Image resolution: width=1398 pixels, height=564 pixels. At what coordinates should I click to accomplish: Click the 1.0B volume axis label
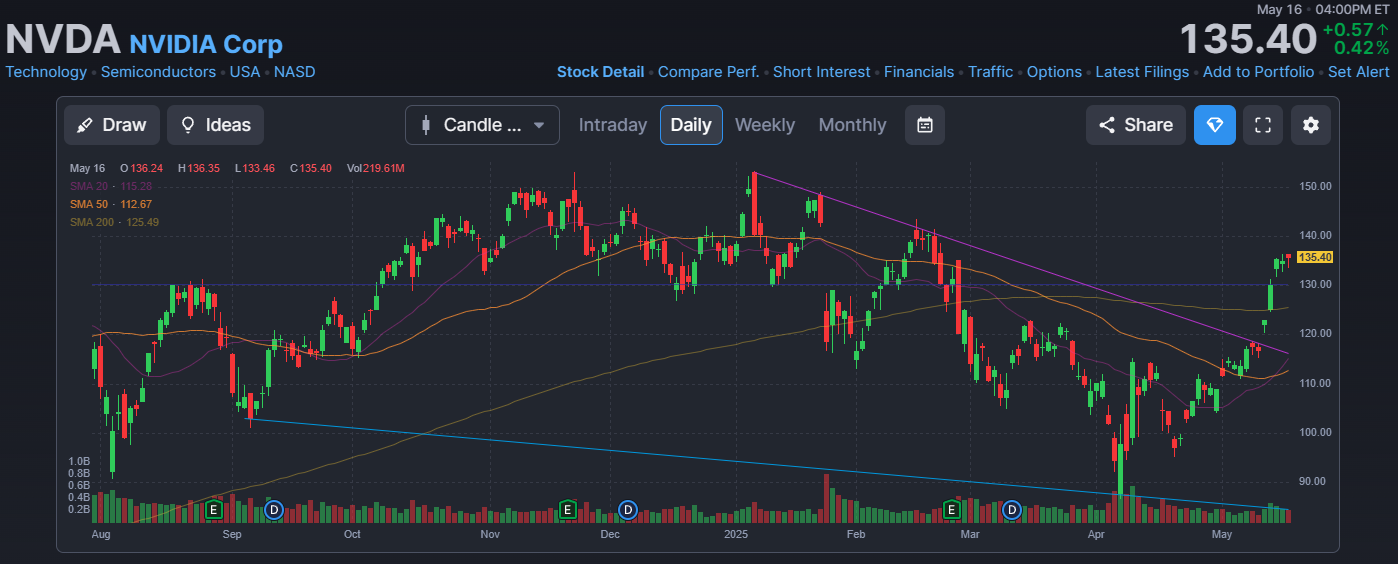tap(79, 461)
